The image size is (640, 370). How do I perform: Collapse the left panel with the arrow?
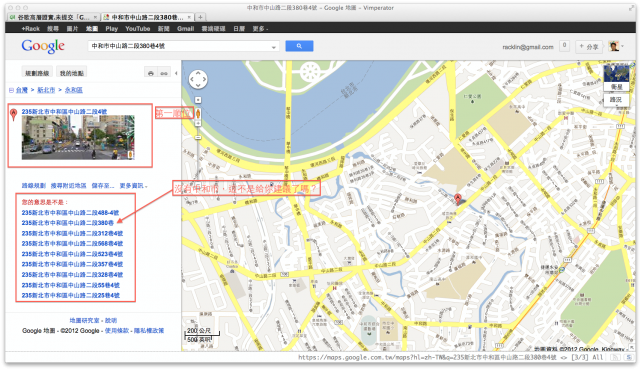coord(176,73)
